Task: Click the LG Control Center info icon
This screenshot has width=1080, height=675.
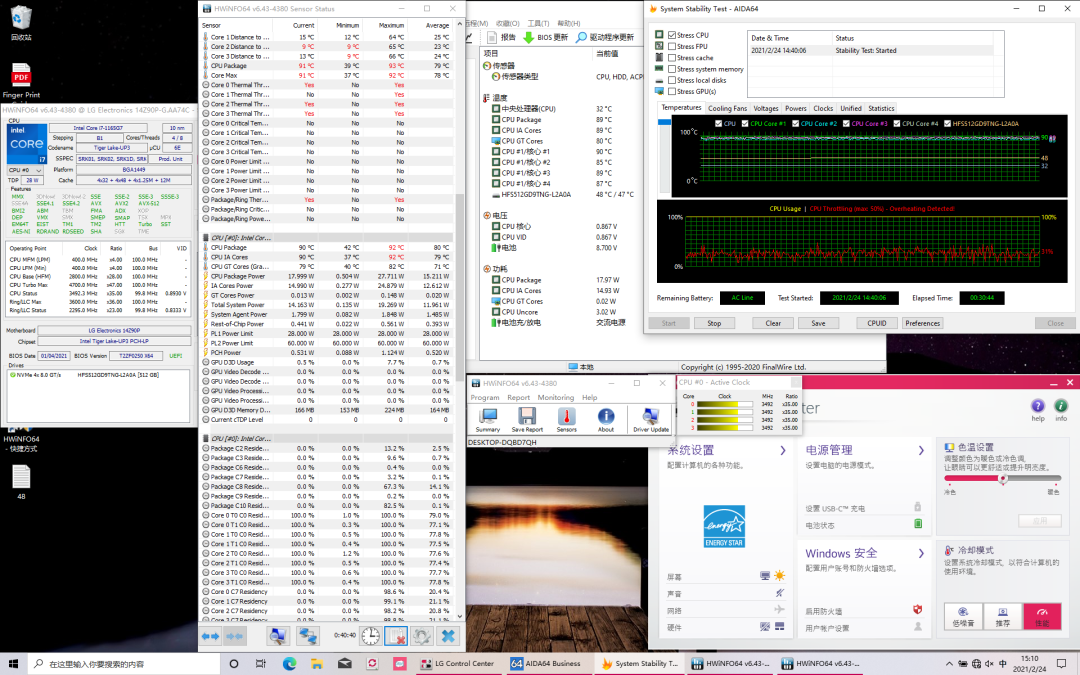Action: tap(1061, 407)
